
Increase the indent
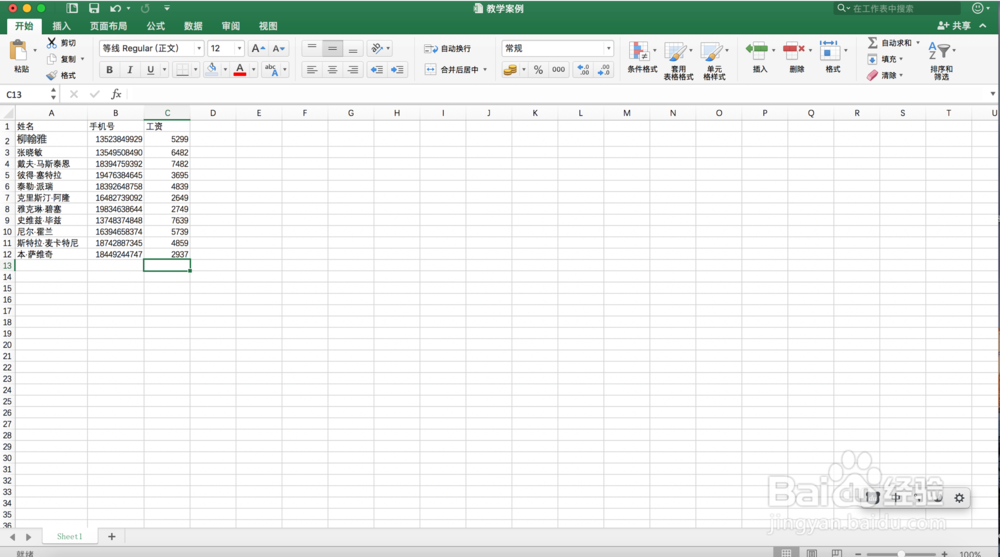[x=397, y=70]
